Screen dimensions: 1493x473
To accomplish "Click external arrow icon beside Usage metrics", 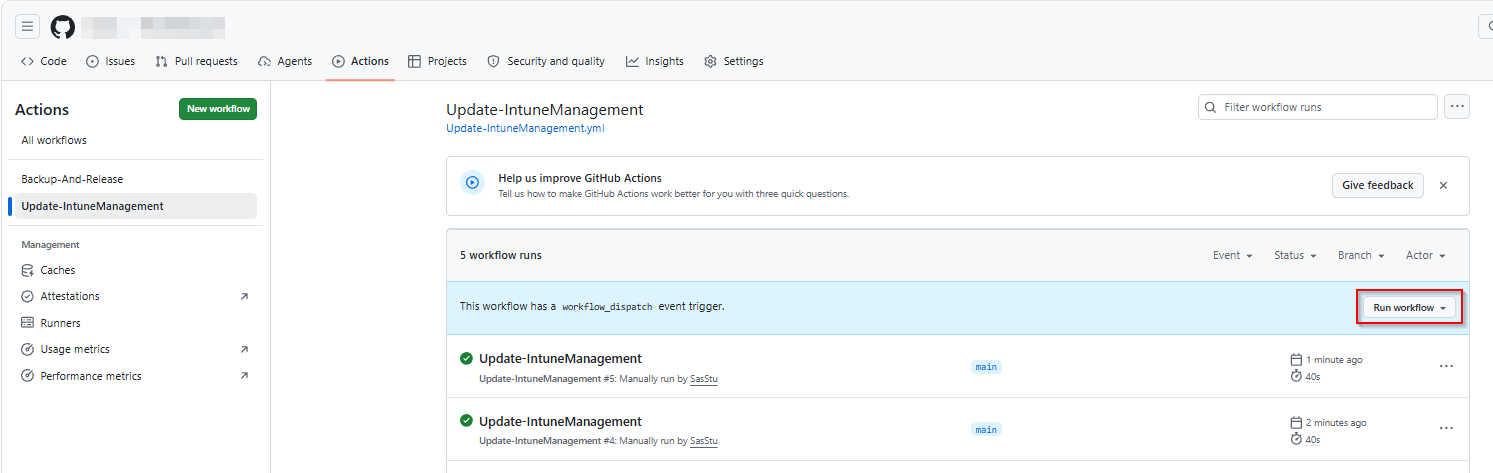I will [244, 350].
